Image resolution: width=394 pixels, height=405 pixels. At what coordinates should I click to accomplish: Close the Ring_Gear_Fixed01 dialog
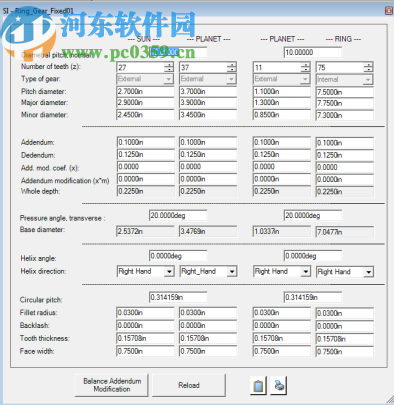coord(389,11)
